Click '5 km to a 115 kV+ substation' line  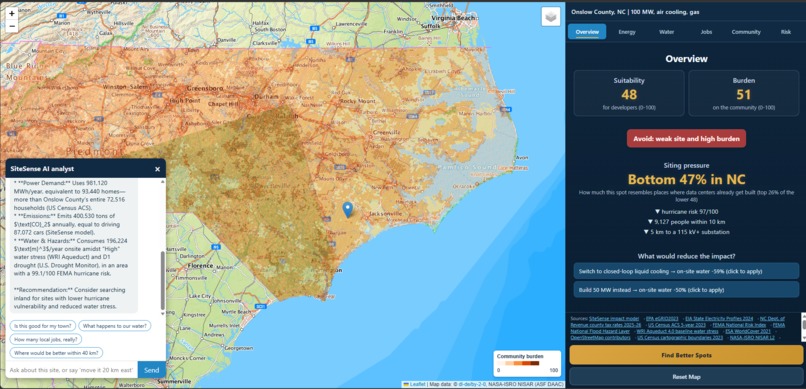click(x=686, y=232)
